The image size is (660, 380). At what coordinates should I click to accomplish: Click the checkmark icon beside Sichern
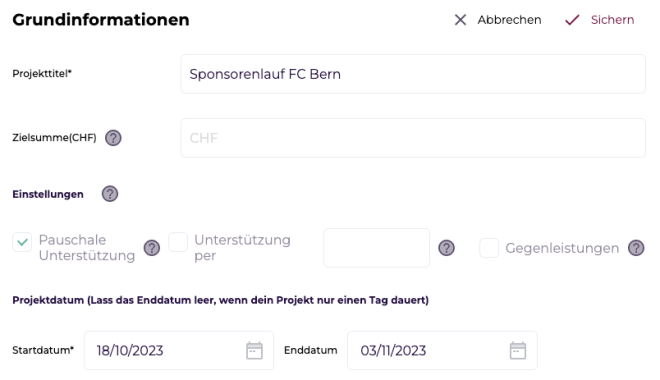click(x=572, y=20)
